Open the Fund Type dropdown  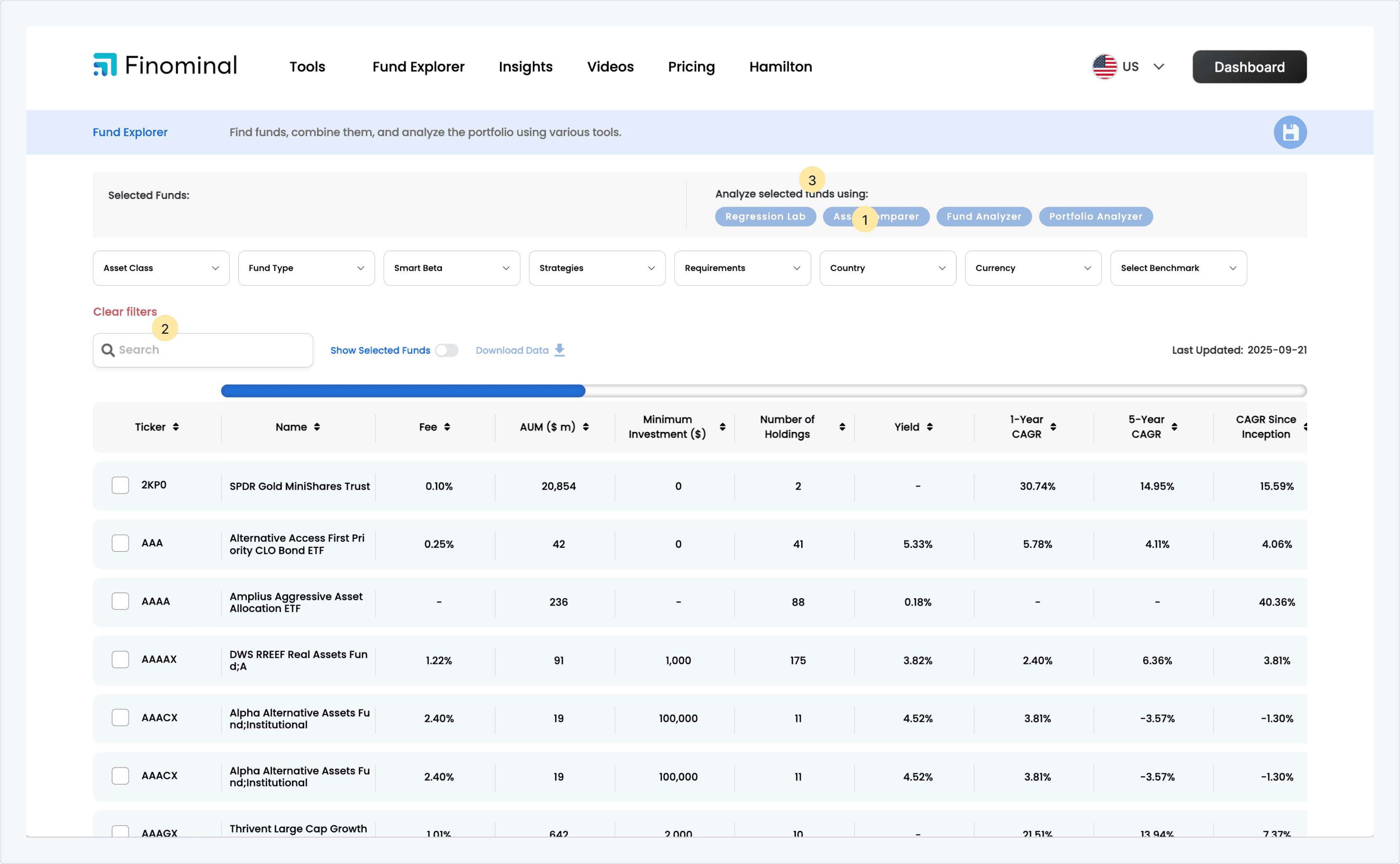pos(307,268)
